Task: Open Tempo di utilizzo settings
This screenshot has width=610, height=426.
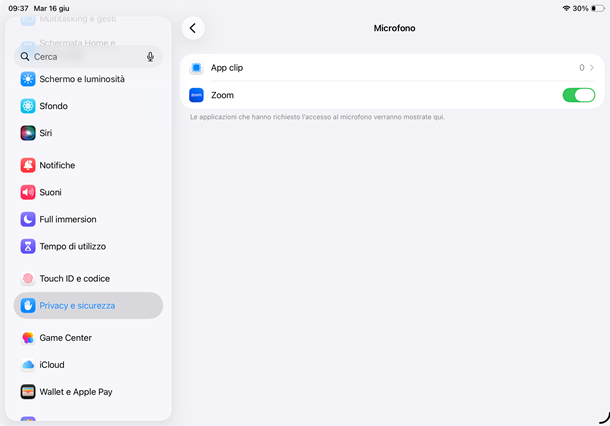Action: [88, 246]
